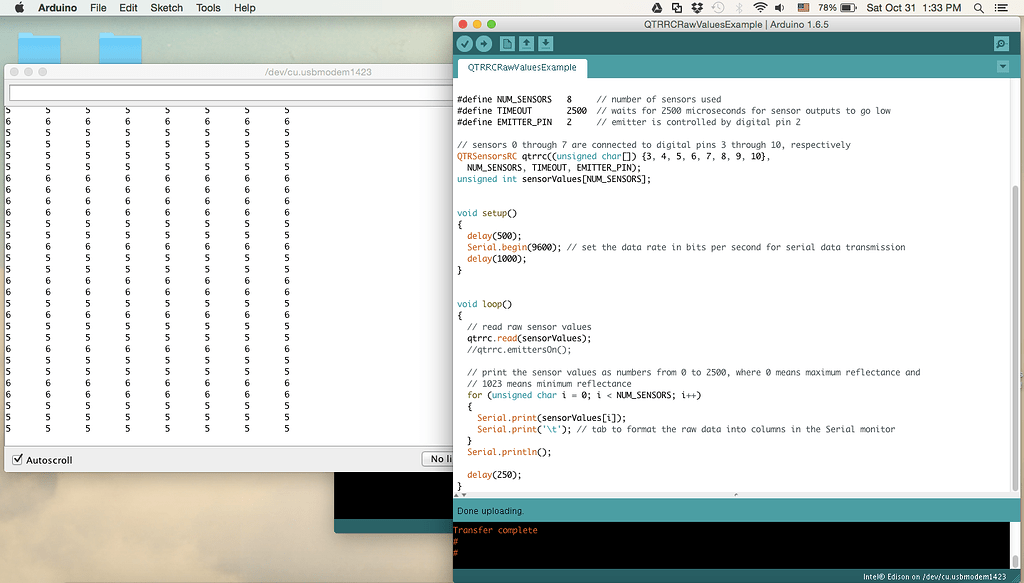Open the line ending dropdown
The width and height of the screenshot is (1024, 583).
click(x=438, y=459)
